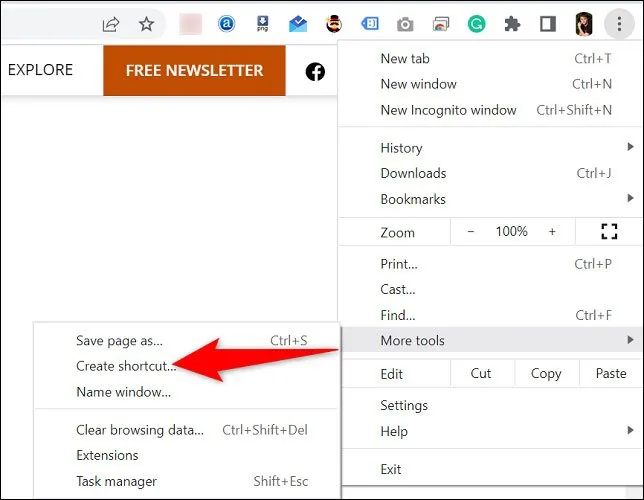The height and width of the screenshot is (500, 644).
Task: Click the EXPLORE link
Action: 40,70
